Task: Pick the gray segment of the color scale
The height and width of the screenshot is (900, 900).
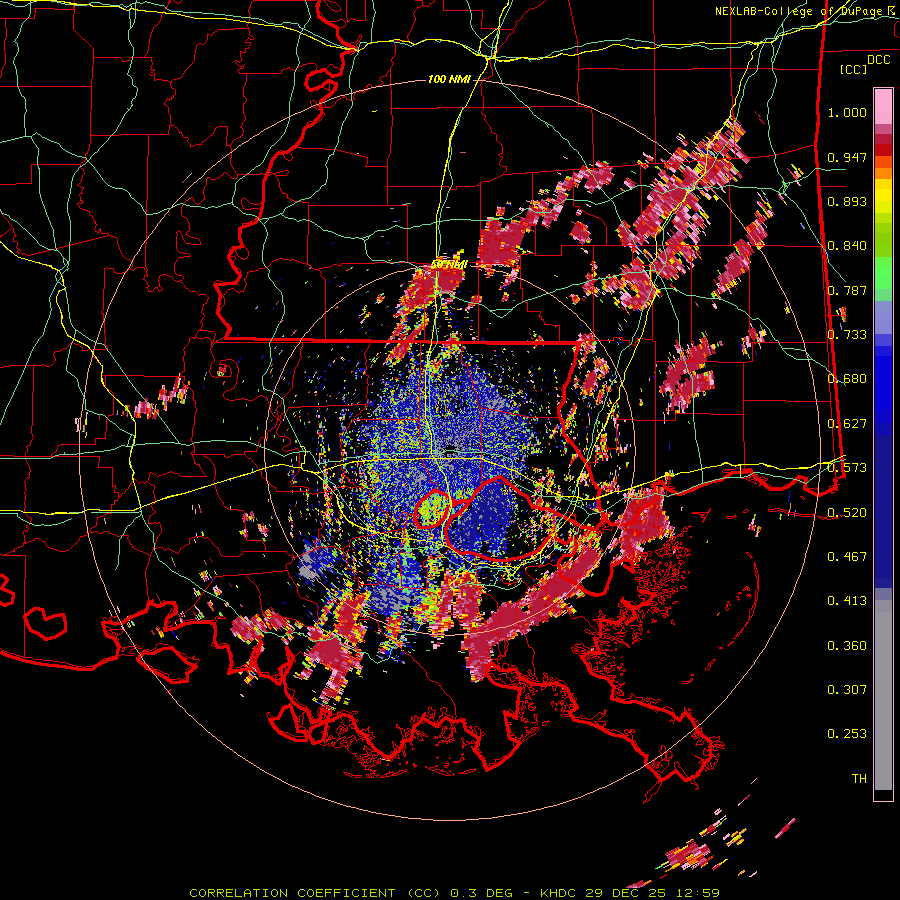Action: tap(883, 695)
